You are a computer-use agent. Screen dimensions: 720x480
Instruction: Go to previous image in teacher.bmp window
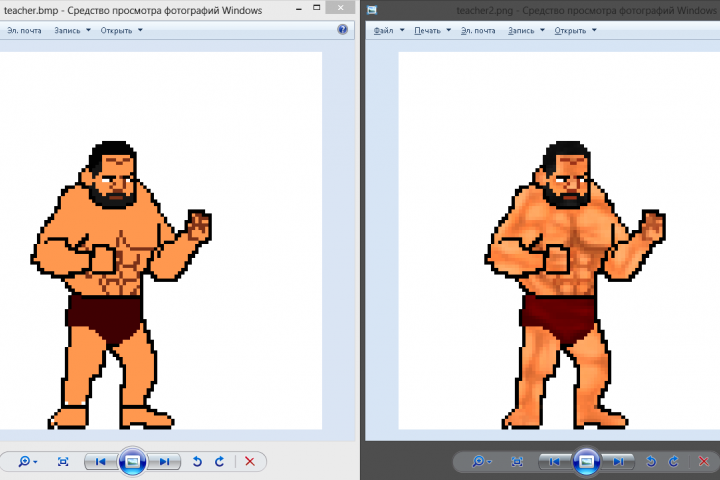coord(100,462)
